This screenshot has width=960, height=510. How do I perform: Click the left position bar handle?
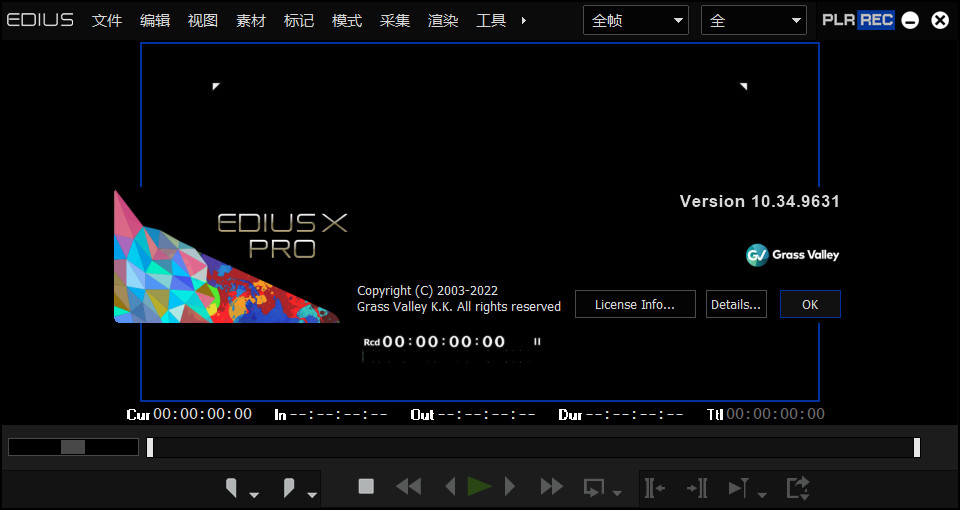coord(150,448)
